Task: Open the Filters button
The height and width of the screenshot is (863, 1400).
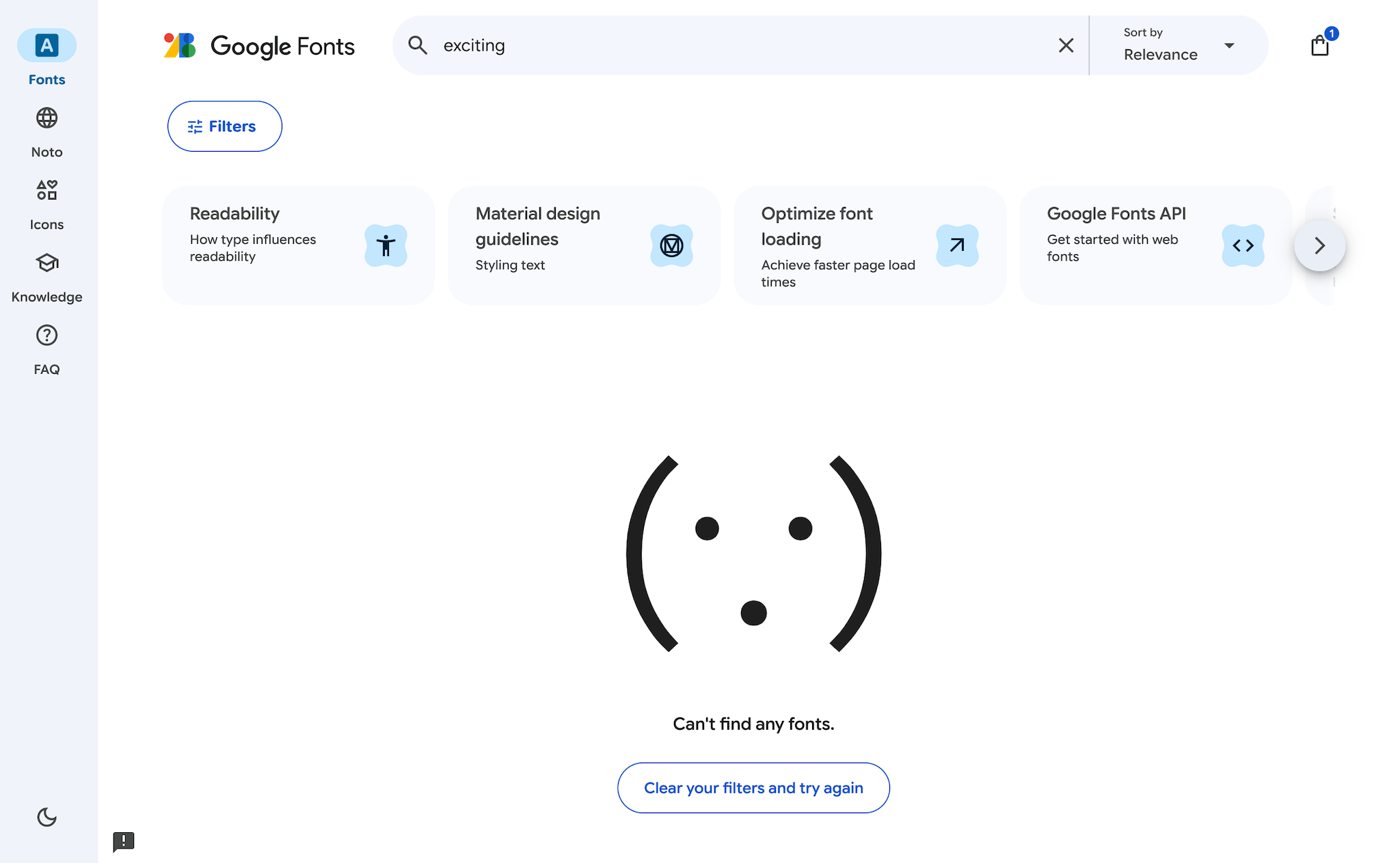Action: (225, 126)
